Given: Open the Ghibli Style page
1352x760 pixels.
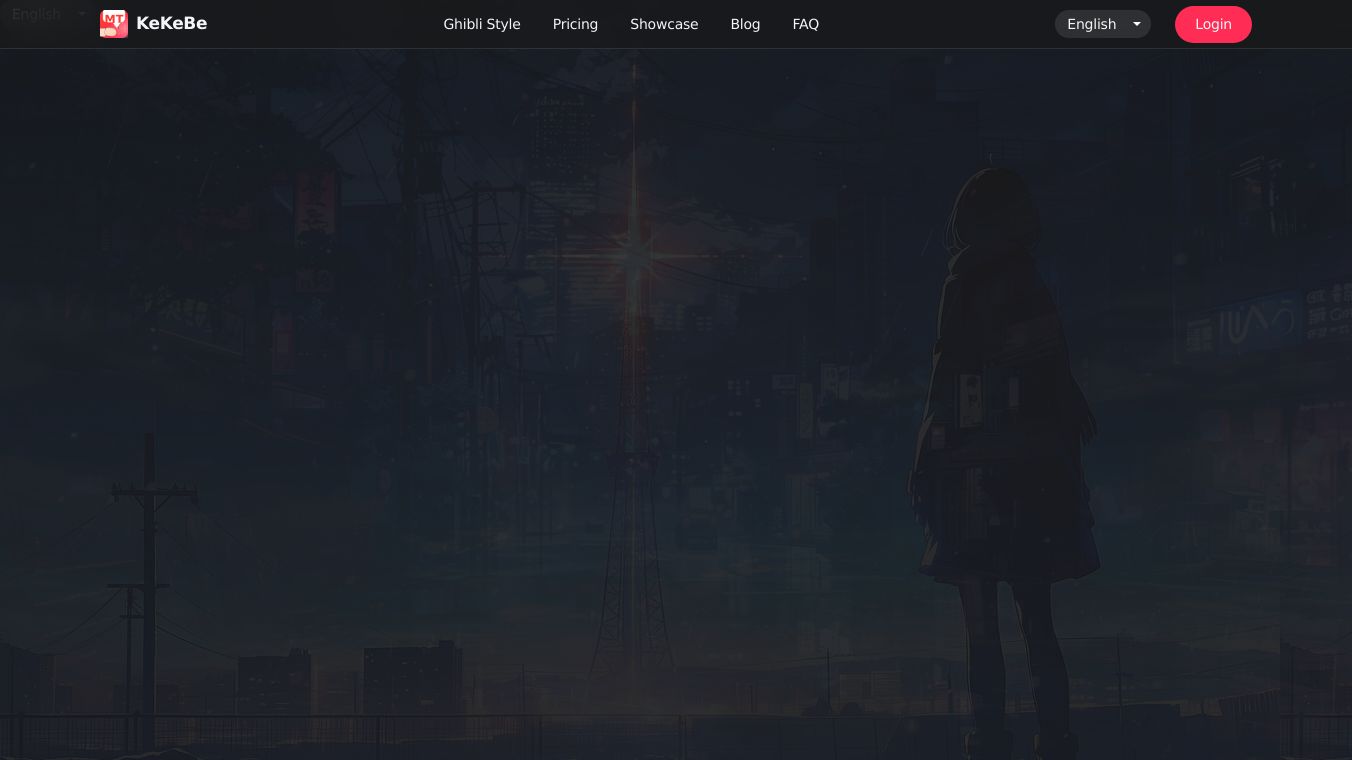Looking at the screenshot, I should tap(482, 24).
